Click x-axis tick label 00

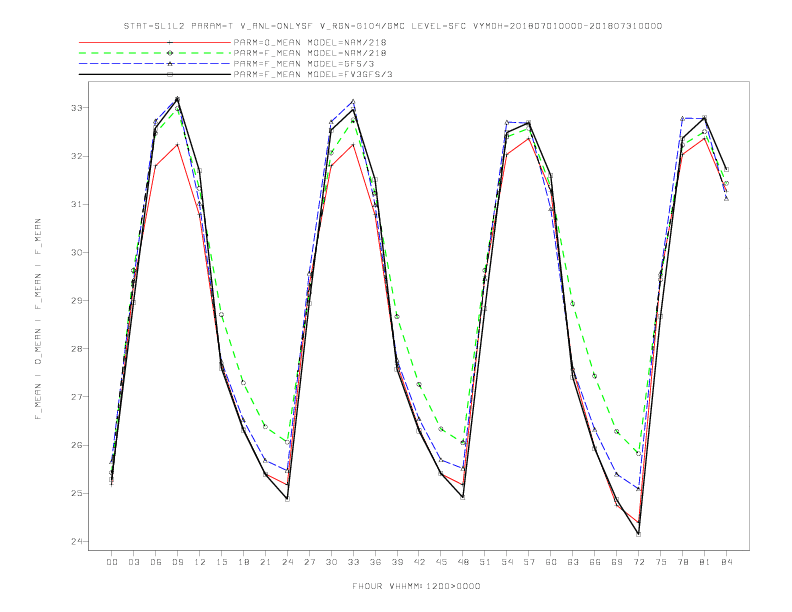[x=112, y=562]
